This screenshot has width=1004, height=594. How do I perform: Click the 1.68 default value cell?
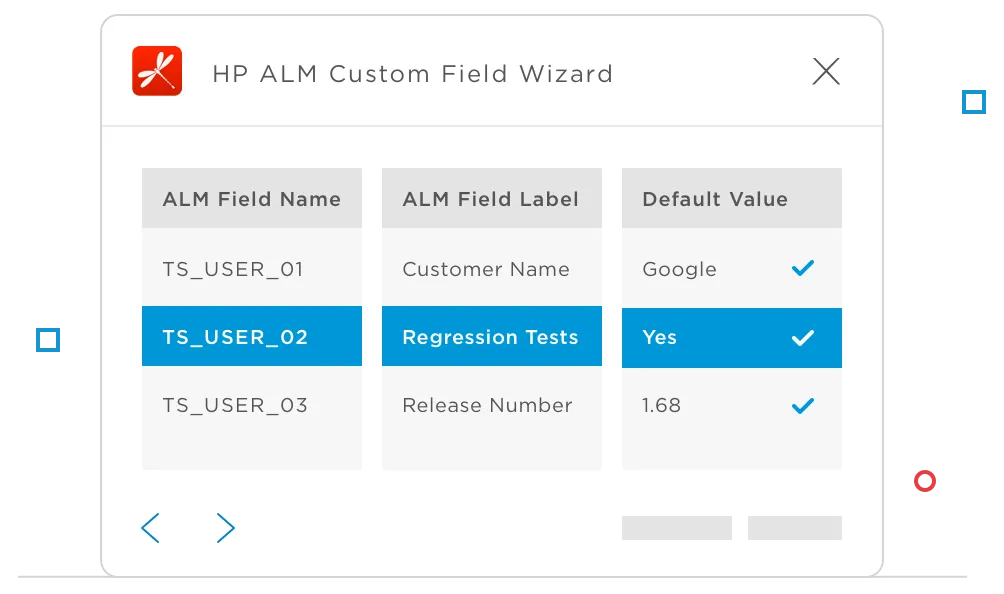(662, 405)
